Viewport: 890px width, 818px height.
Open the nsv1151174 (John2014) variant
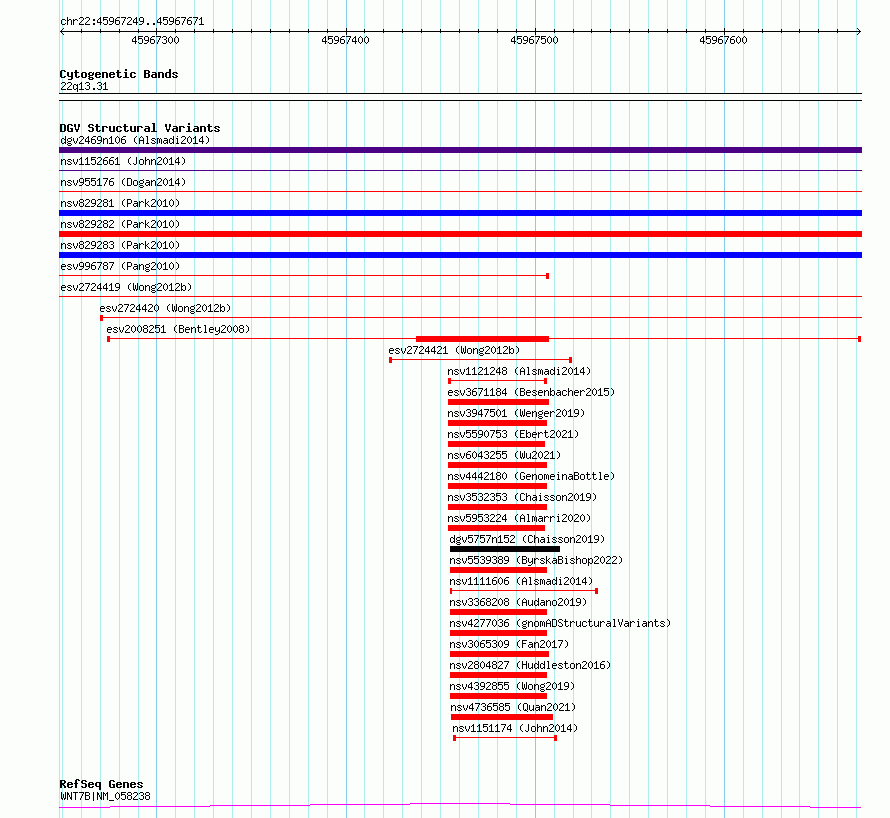pos(515,728)
